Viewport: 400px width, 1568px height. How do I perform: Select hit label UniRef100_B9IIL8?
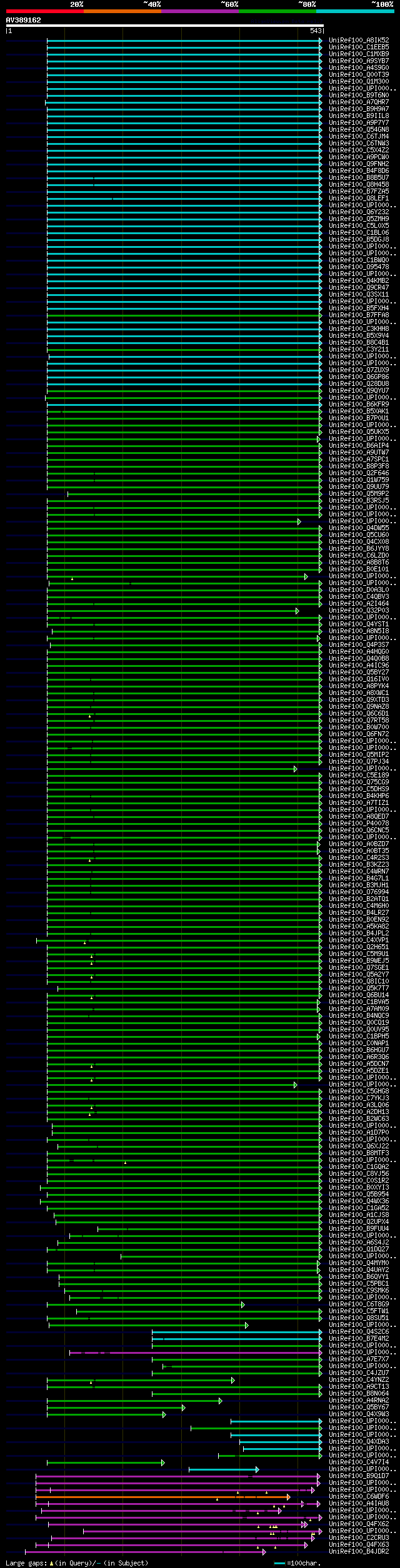(359, 116)
